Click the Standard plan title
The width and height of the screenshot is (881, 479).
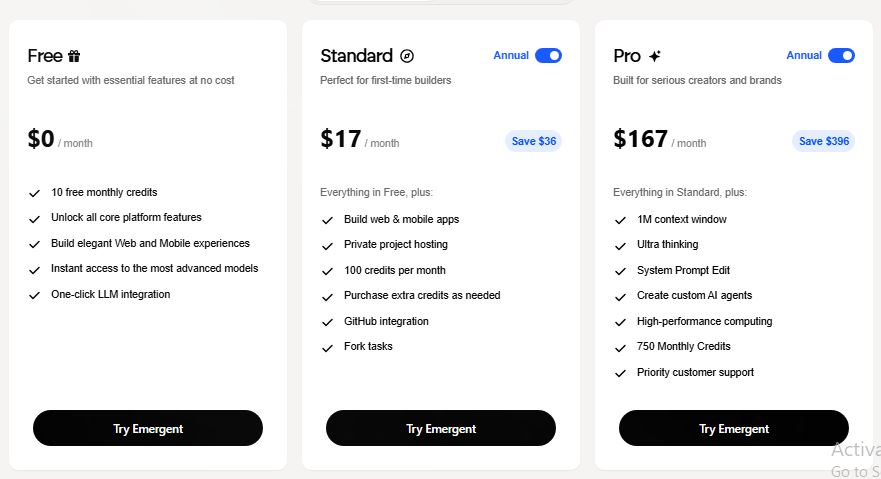[356, 56]
